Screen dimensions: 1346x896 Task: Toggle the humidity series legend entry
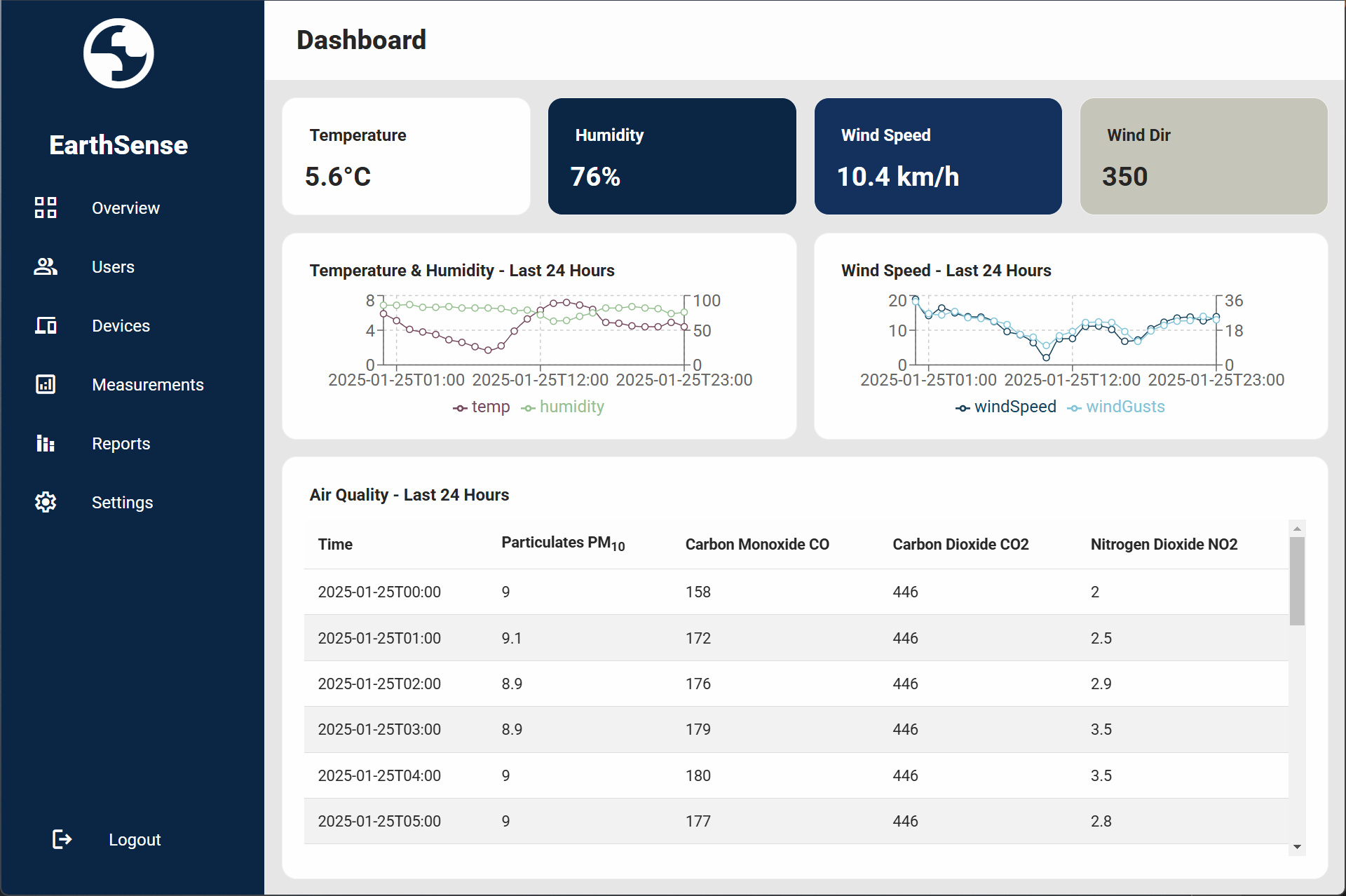564,407
